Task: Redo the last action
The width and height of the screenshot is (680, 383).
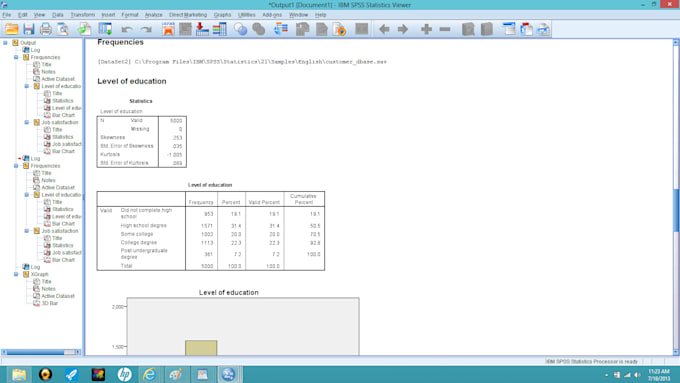Action: click(x=147, y=29)
